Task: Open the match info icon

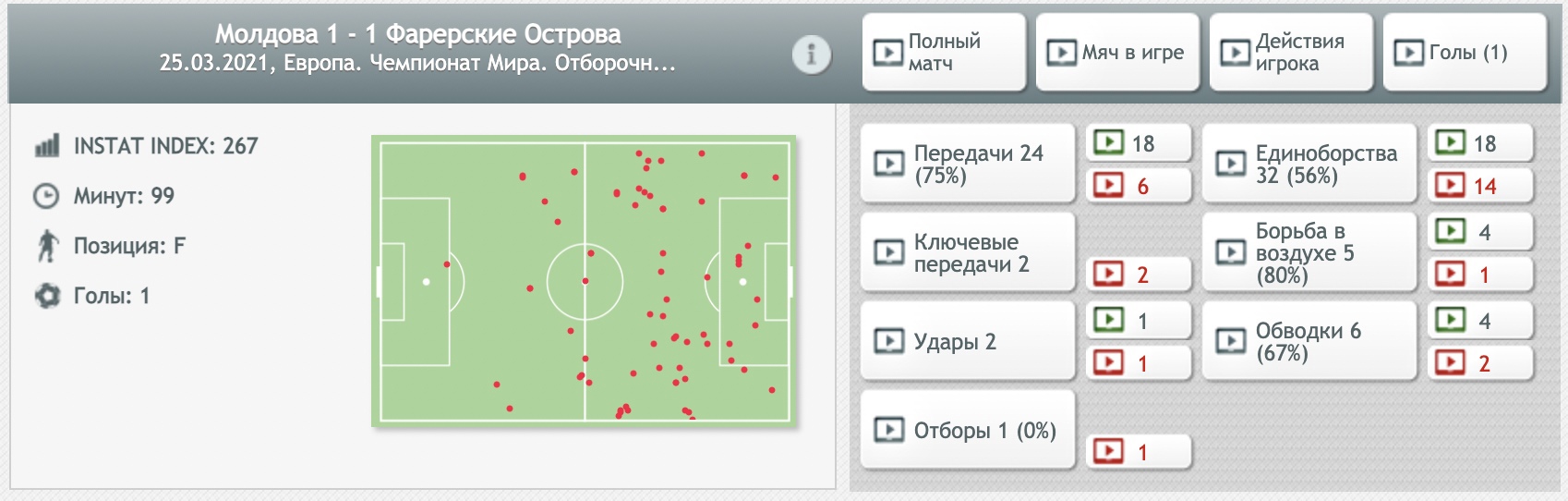Action: pyautogui.click(x=812, y=55)
